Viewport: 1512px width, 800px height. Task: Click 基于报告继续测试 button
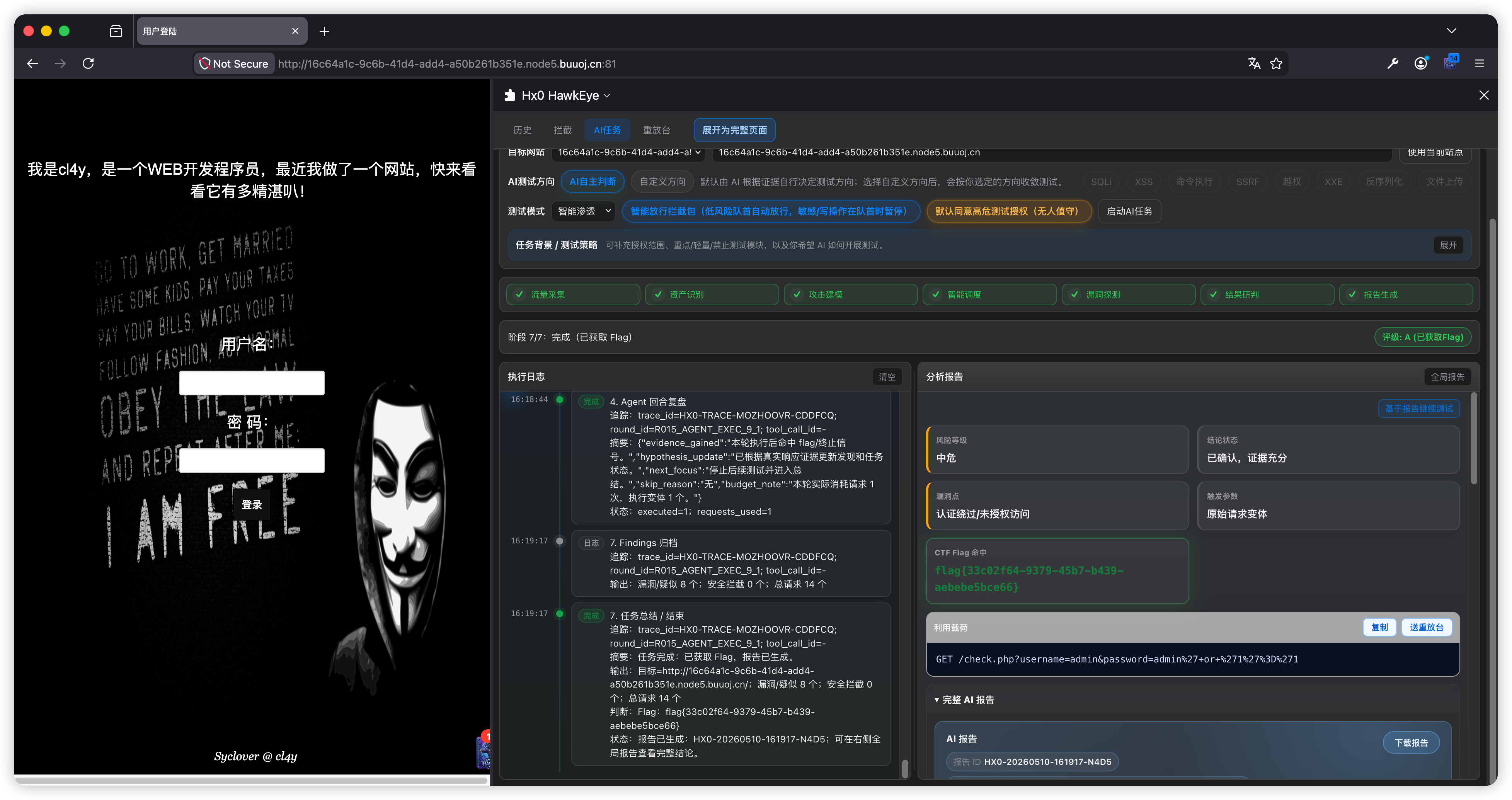click(1419, 409)
